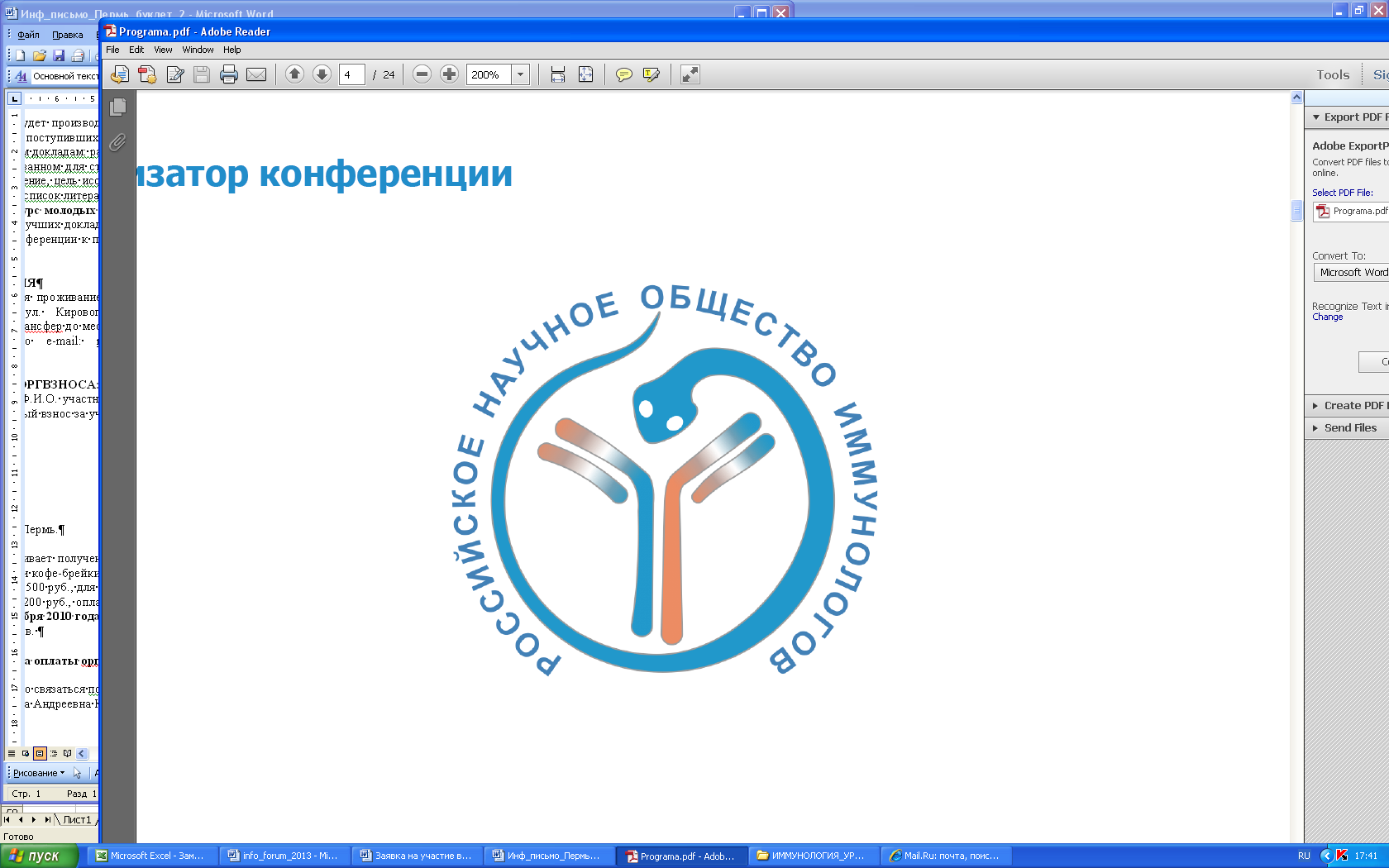Screen dimensions: 1389x868
Task: Open the zoom level dropdown arrow
Action: (x=520, y=74)
